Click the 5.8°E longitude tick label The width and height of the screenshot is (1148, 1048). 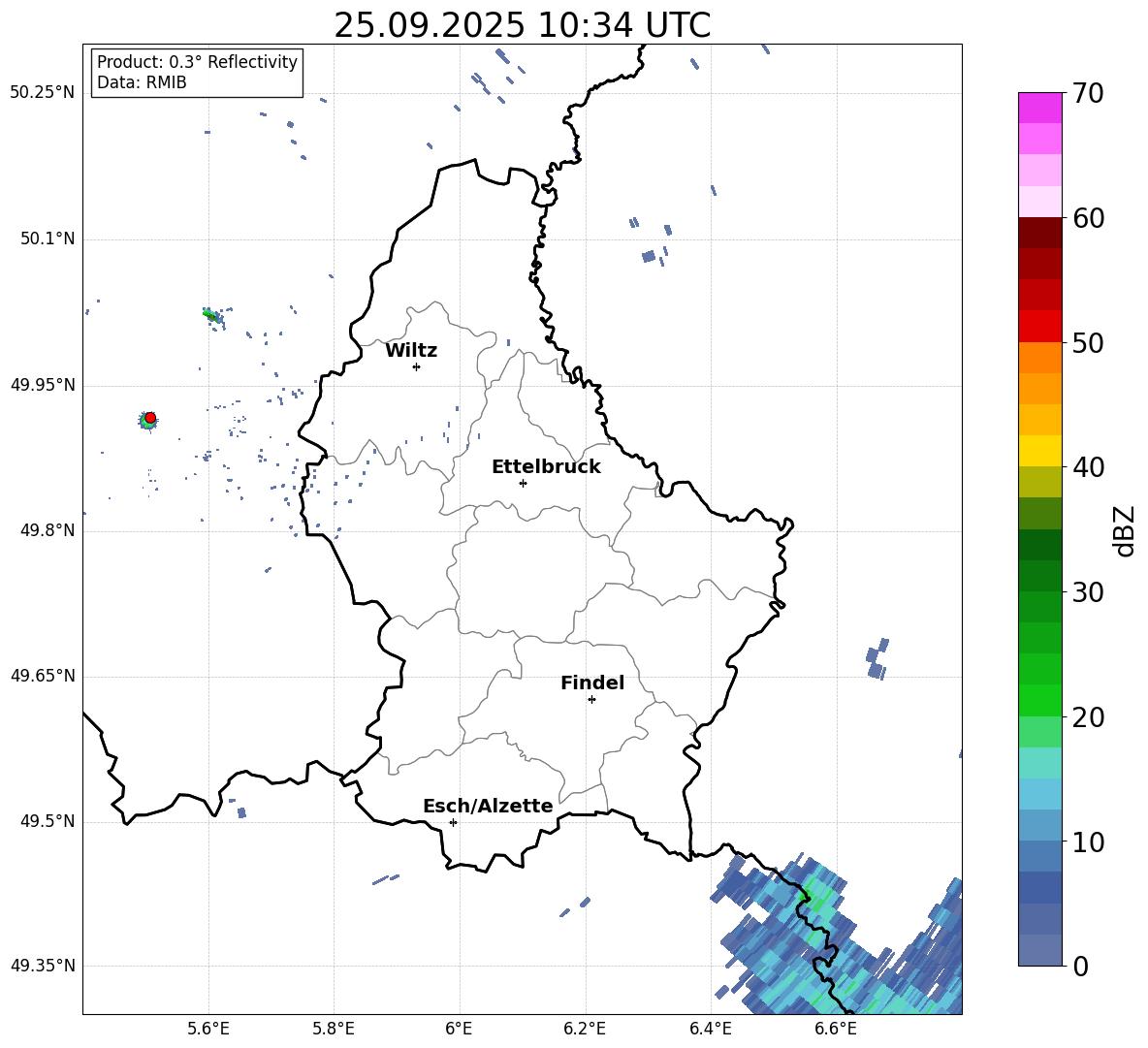pyautogui.click(x=334, y=1029)
